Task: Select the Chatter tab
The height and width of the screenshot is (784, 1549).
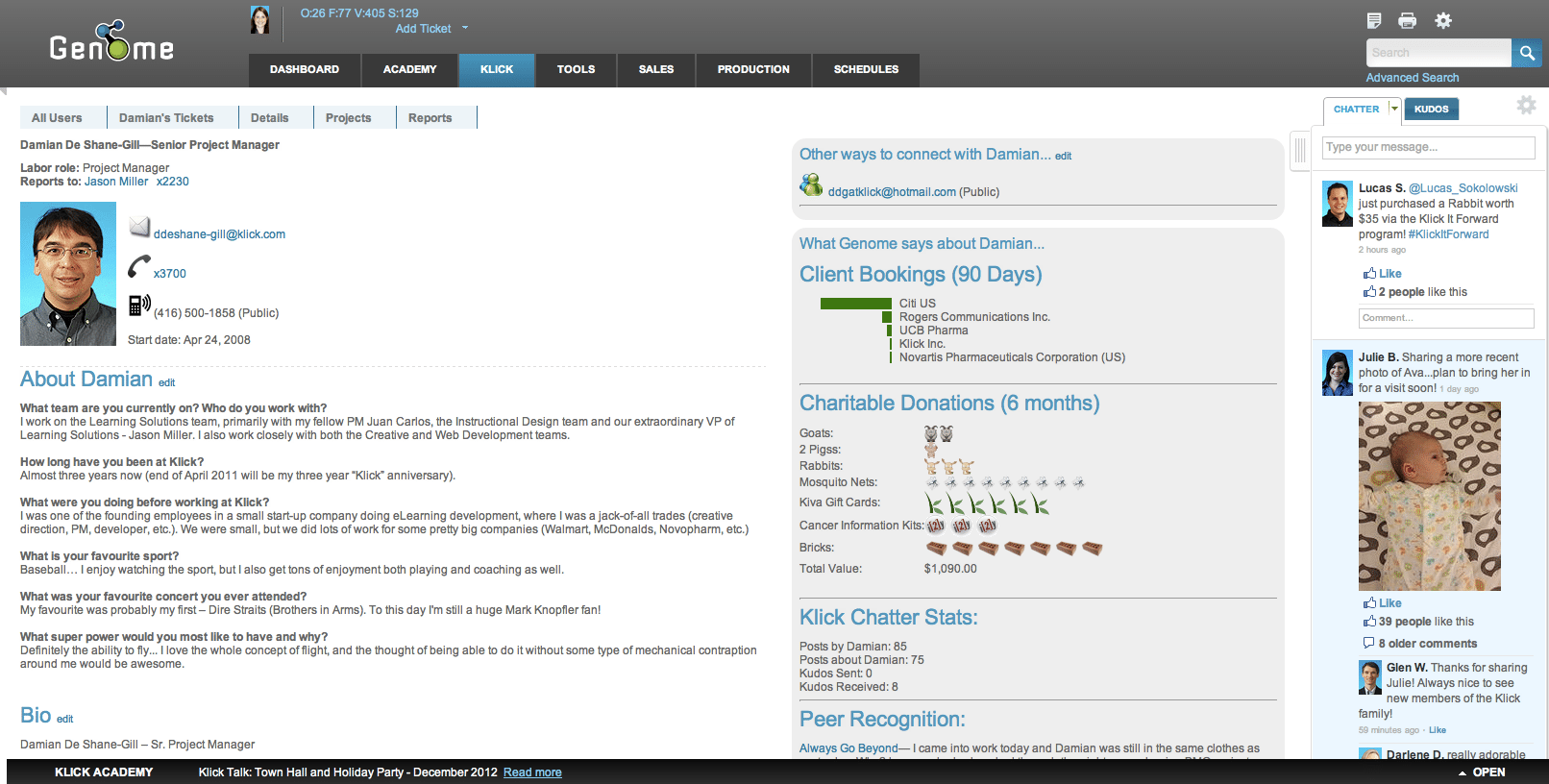Action: (x=1356, y=110)
